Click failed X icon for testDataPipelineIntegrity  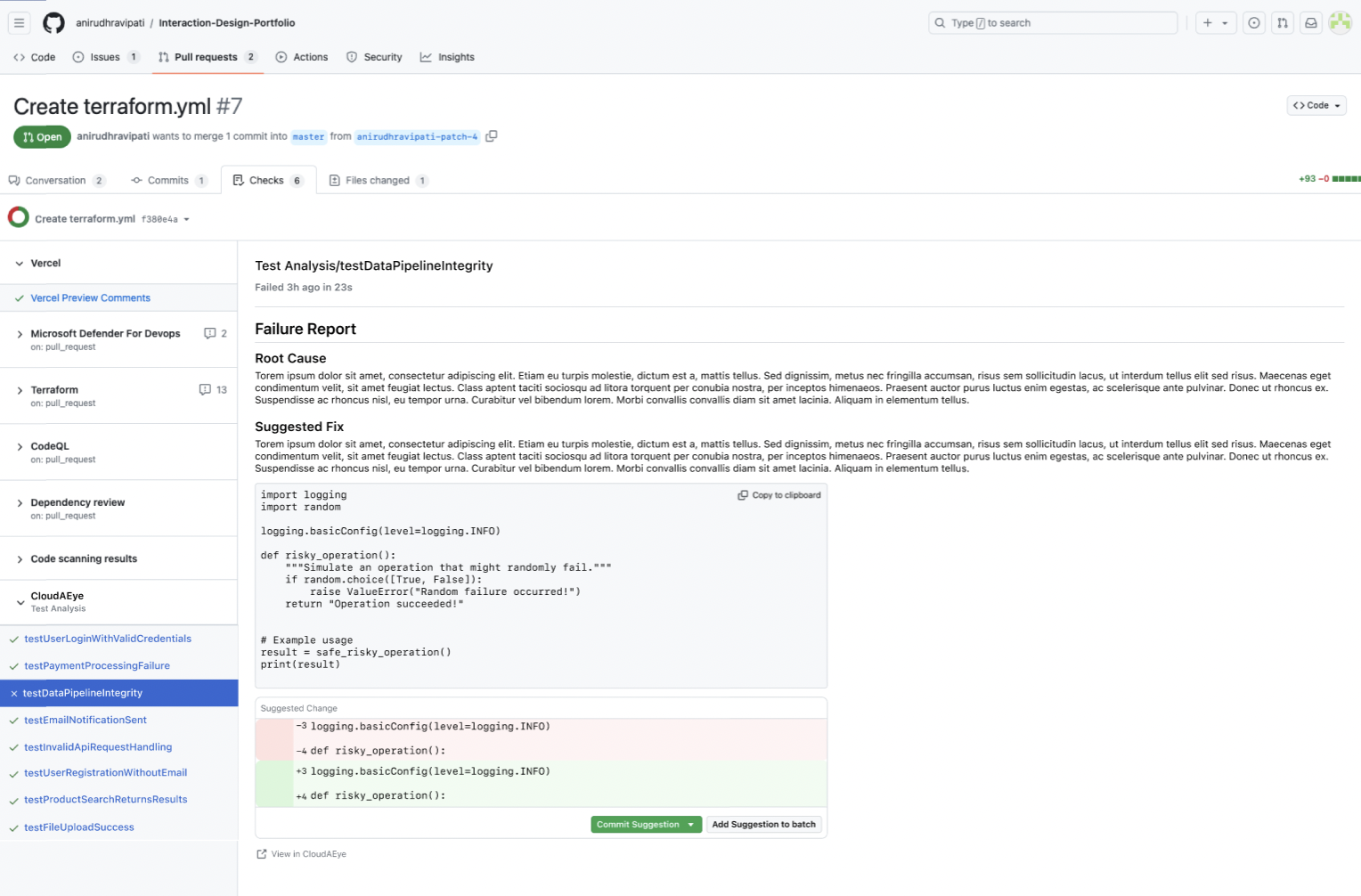(14, 693)
